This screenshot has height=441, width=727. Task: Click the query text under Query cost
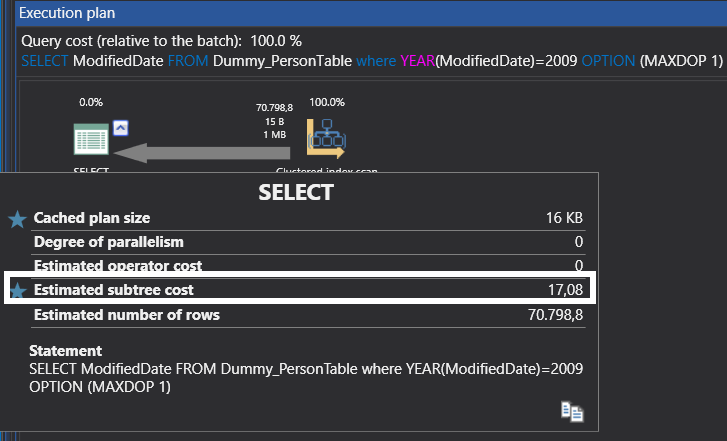(370, 60)
